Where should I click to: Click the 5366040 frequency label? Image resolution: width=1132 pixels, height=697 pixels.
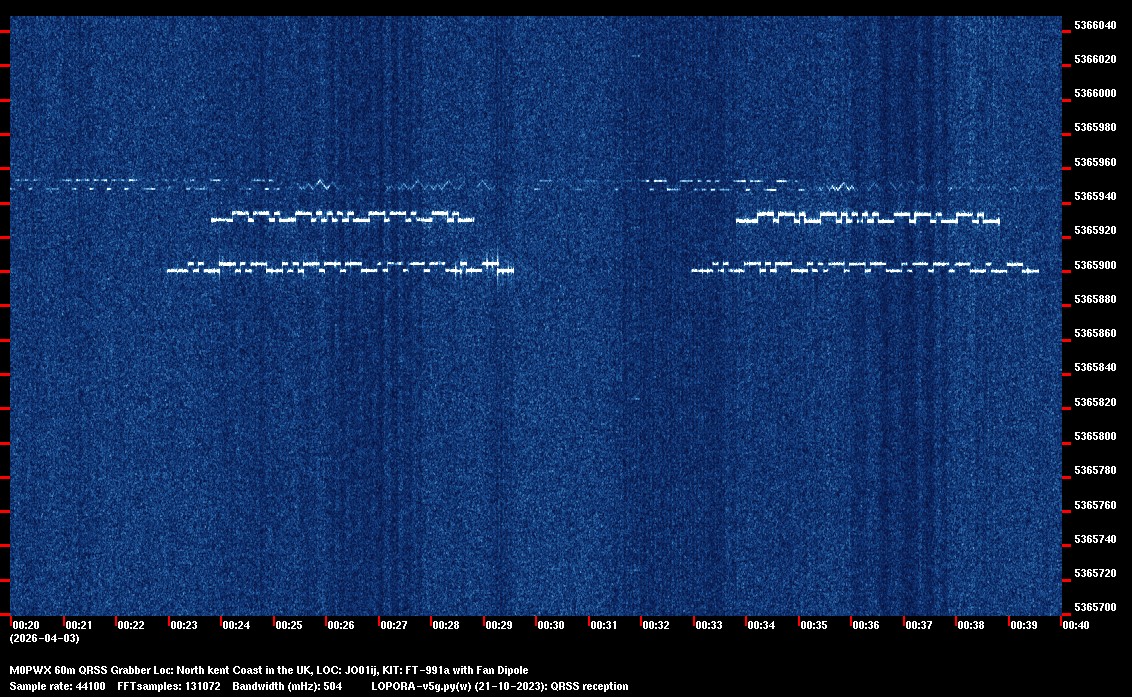(1094, 25)
